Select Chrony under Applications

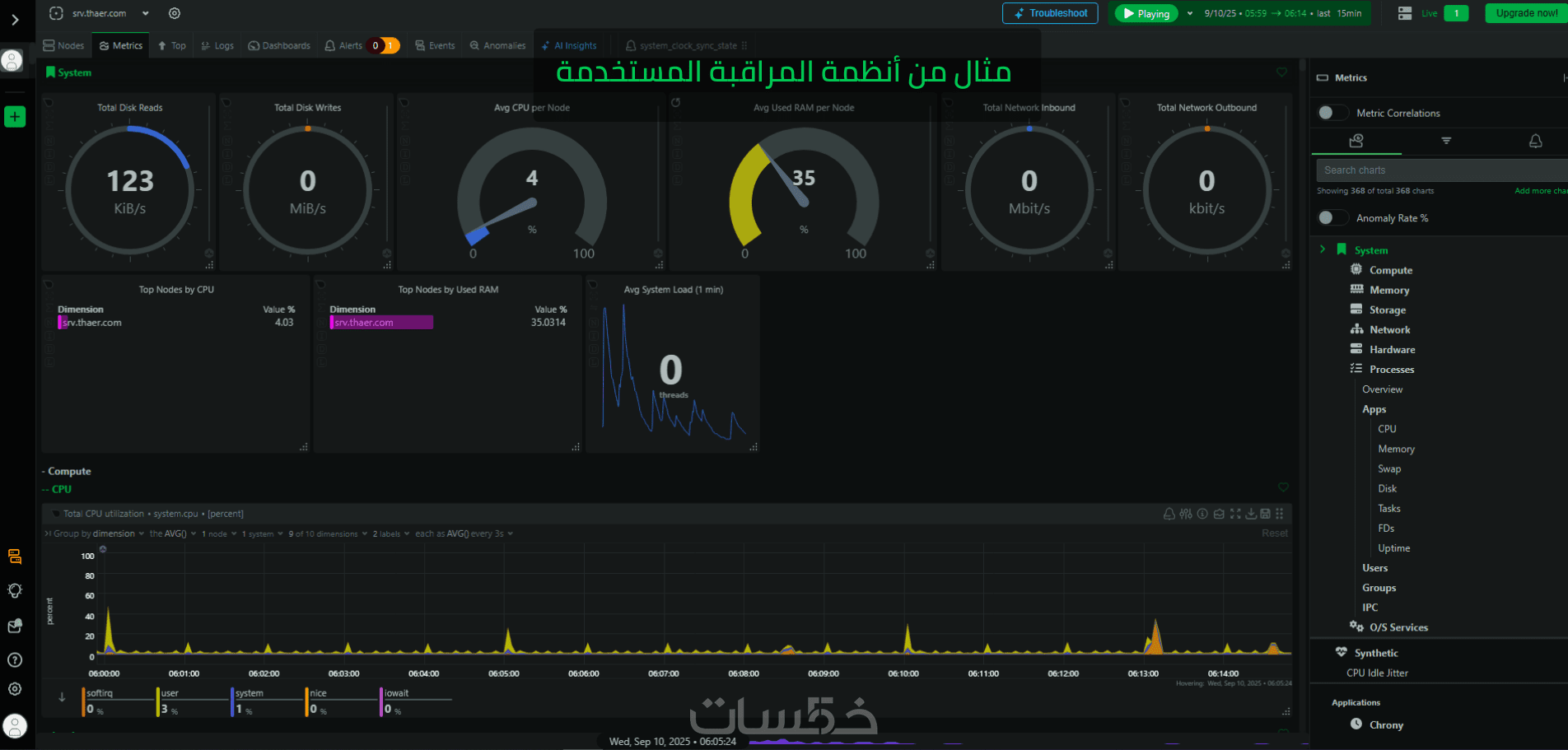coord(1386,724)
